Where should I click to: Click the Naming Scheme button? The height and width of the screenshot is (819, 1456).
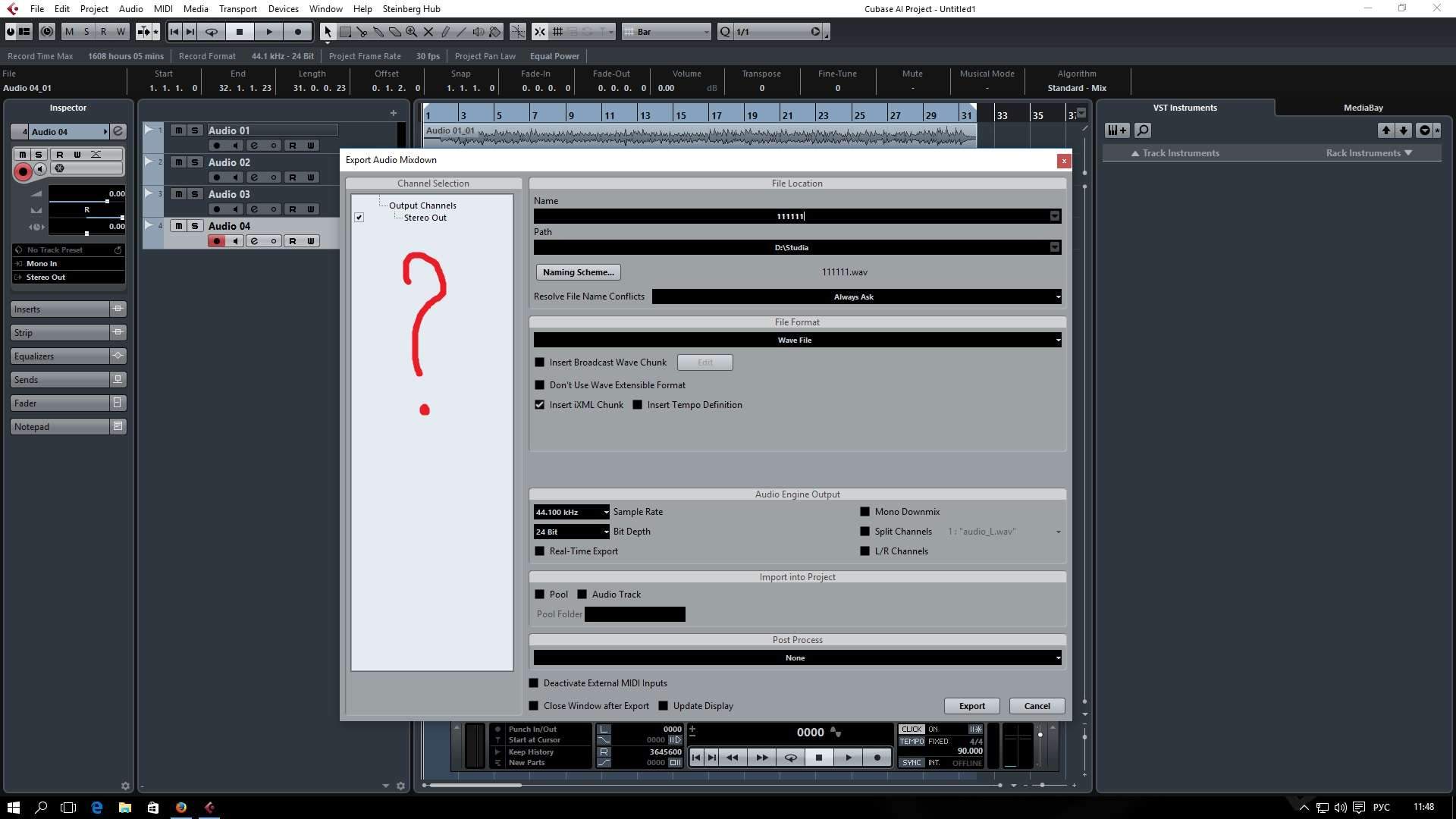[578, 272]
